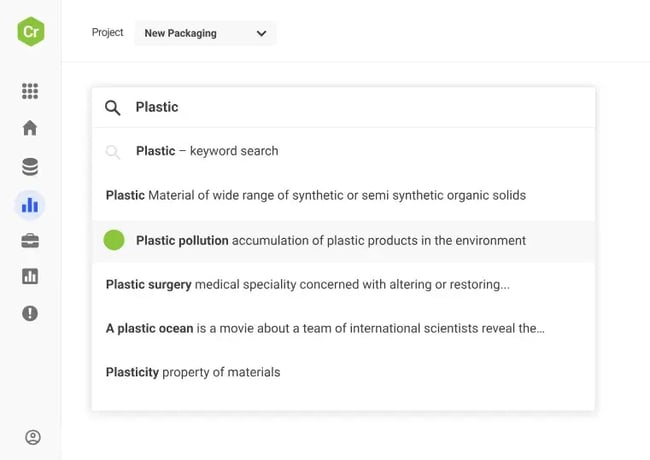650x460 pixels.
Task: Open the apps grid icon in sidebar
Action: [x=30, y=91]
